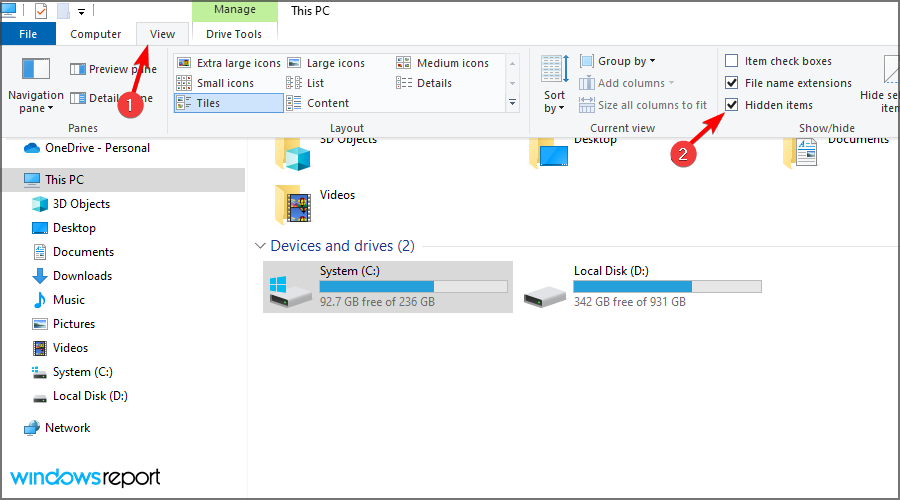Open Pictures in the sidebar
This screenshot has height=500, width=900.
[x=63, y=324]
